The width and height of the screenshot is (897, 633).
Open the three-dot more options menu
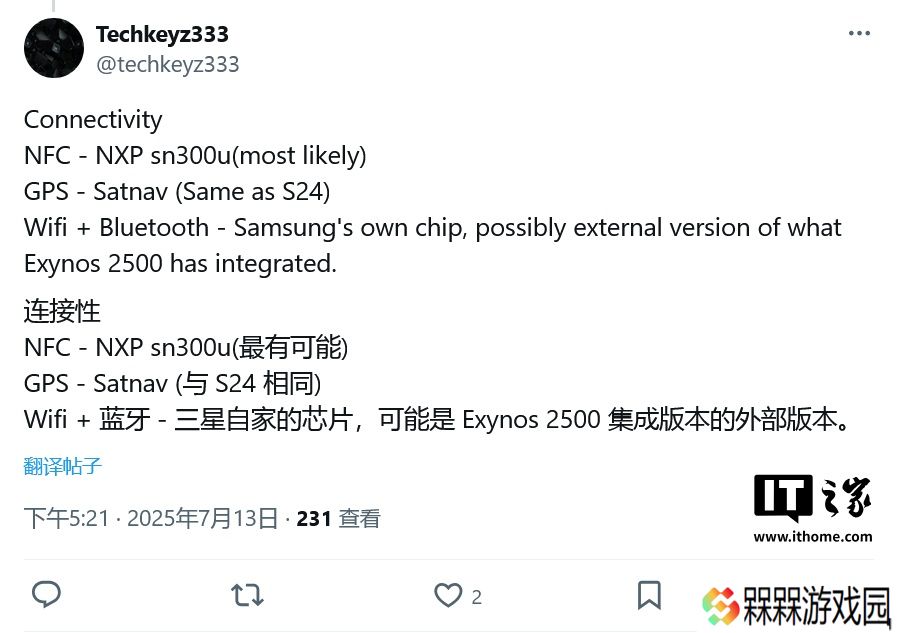coord(859,34)
